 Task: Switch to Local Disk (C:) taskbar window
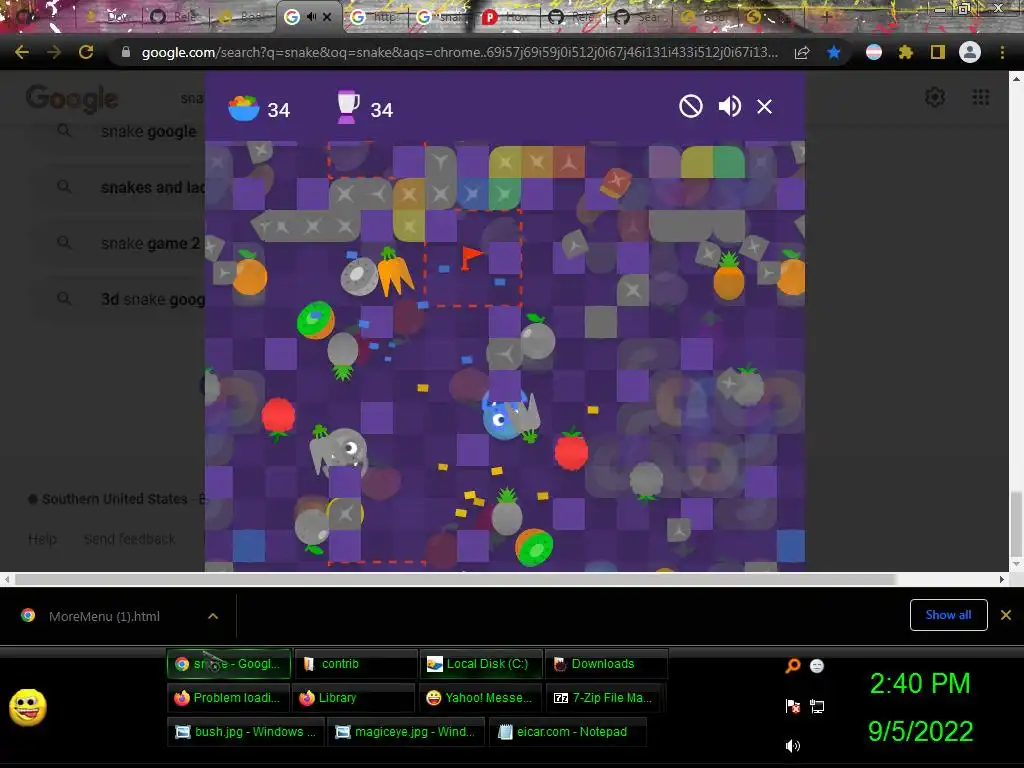point(481,664)
